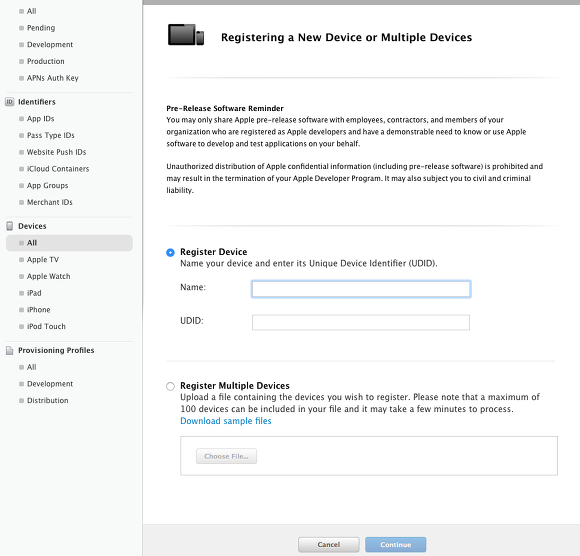Click the page title Registering a New Device
The image size is (580, 556).
coord(346,37)
